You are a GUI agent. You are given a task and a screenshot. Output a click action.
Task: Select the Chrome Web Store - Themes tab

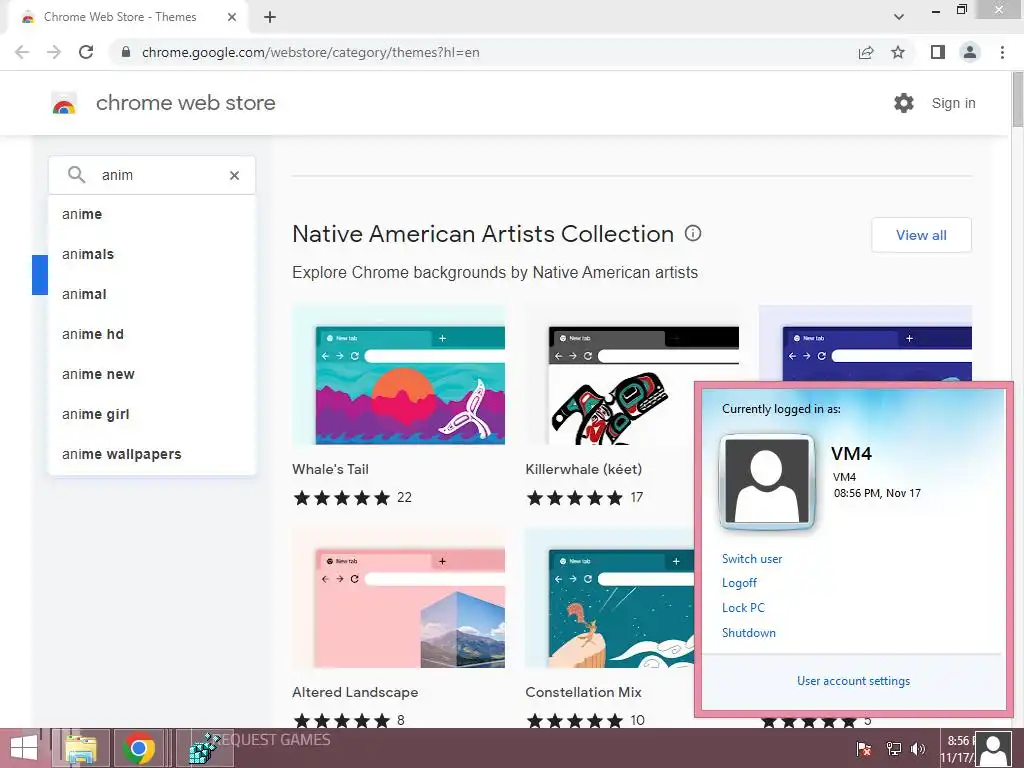pyautogui.click(x=128, y=17)
